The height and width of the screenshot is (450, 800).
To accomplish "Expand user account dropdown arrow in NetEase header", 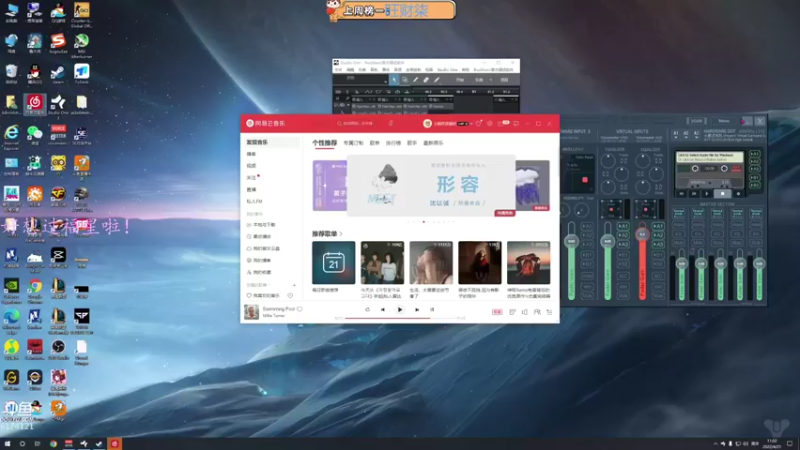I will pyautogui.click(x=471, y=123).
